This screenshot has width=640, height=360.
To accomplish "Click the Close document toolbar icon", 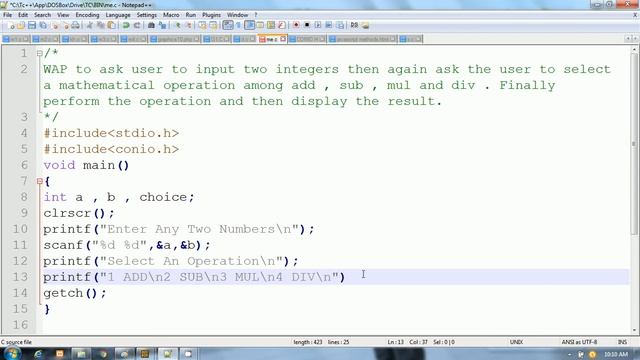I will click(55, 25).
